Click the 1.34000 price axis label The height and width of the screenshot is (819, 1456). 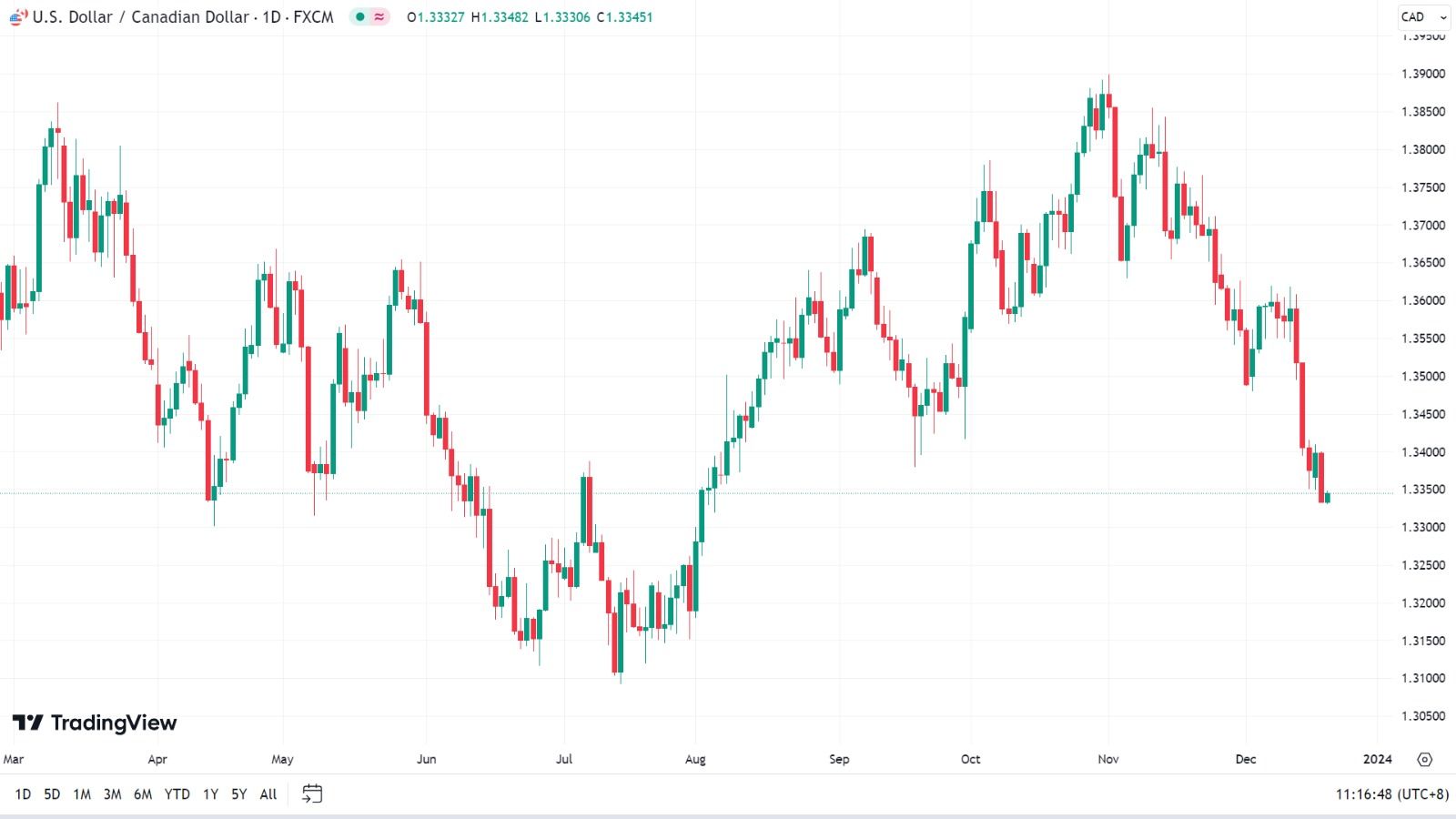point(1423,452)
